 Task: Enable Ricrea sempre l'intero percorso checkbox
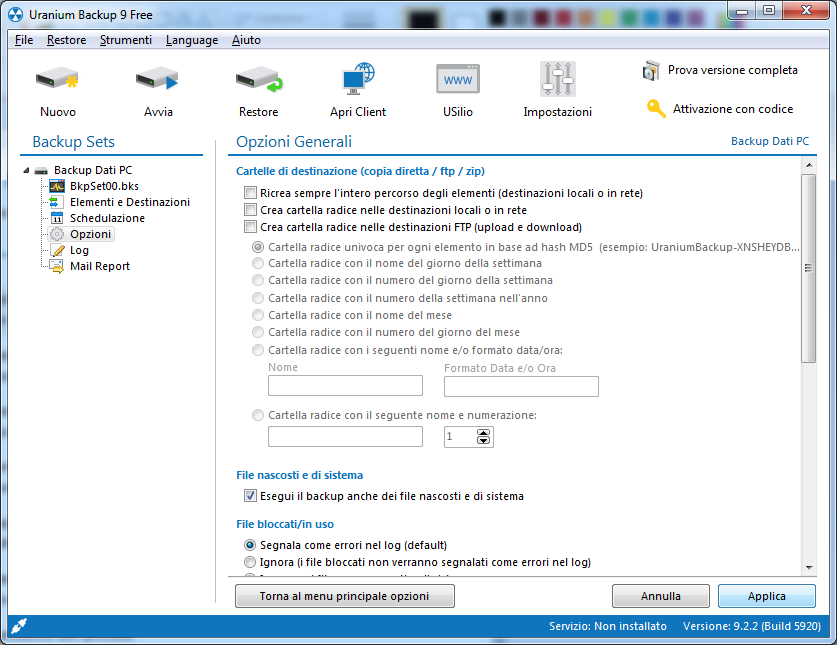point(250,193)
